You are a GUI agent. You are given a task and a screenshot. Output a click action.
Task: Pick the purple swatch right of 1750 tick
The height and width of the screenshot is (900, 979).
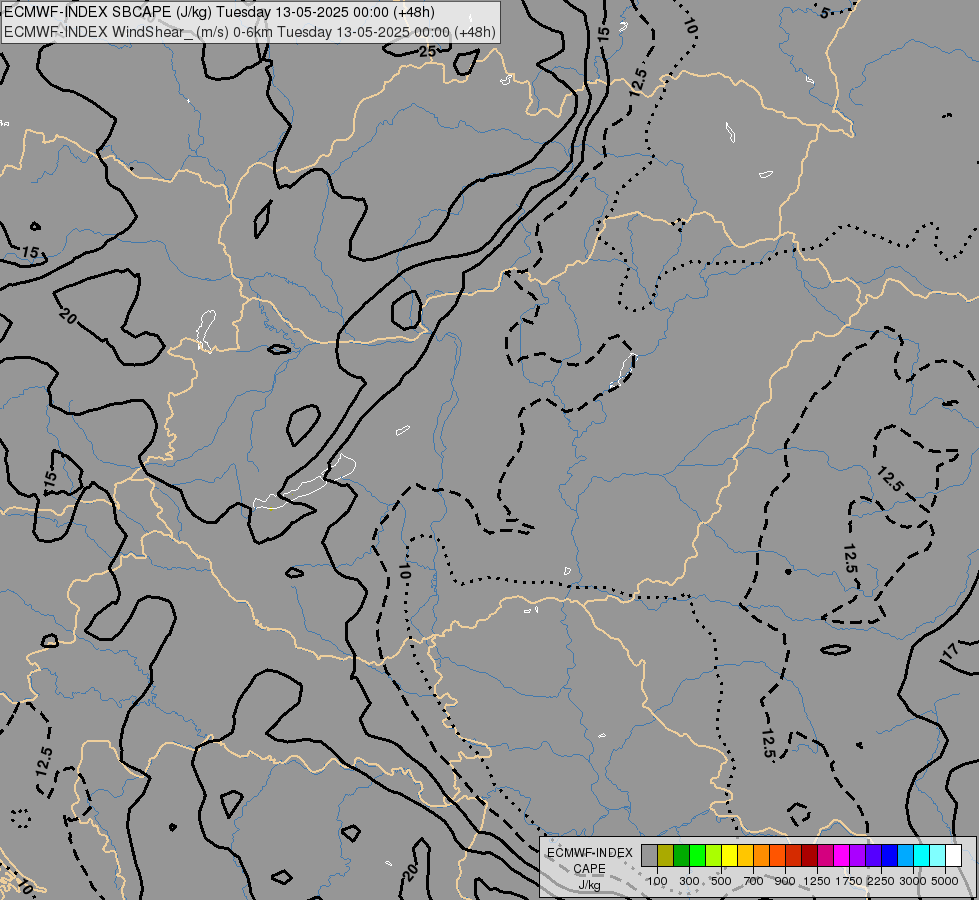coord(857,855)
